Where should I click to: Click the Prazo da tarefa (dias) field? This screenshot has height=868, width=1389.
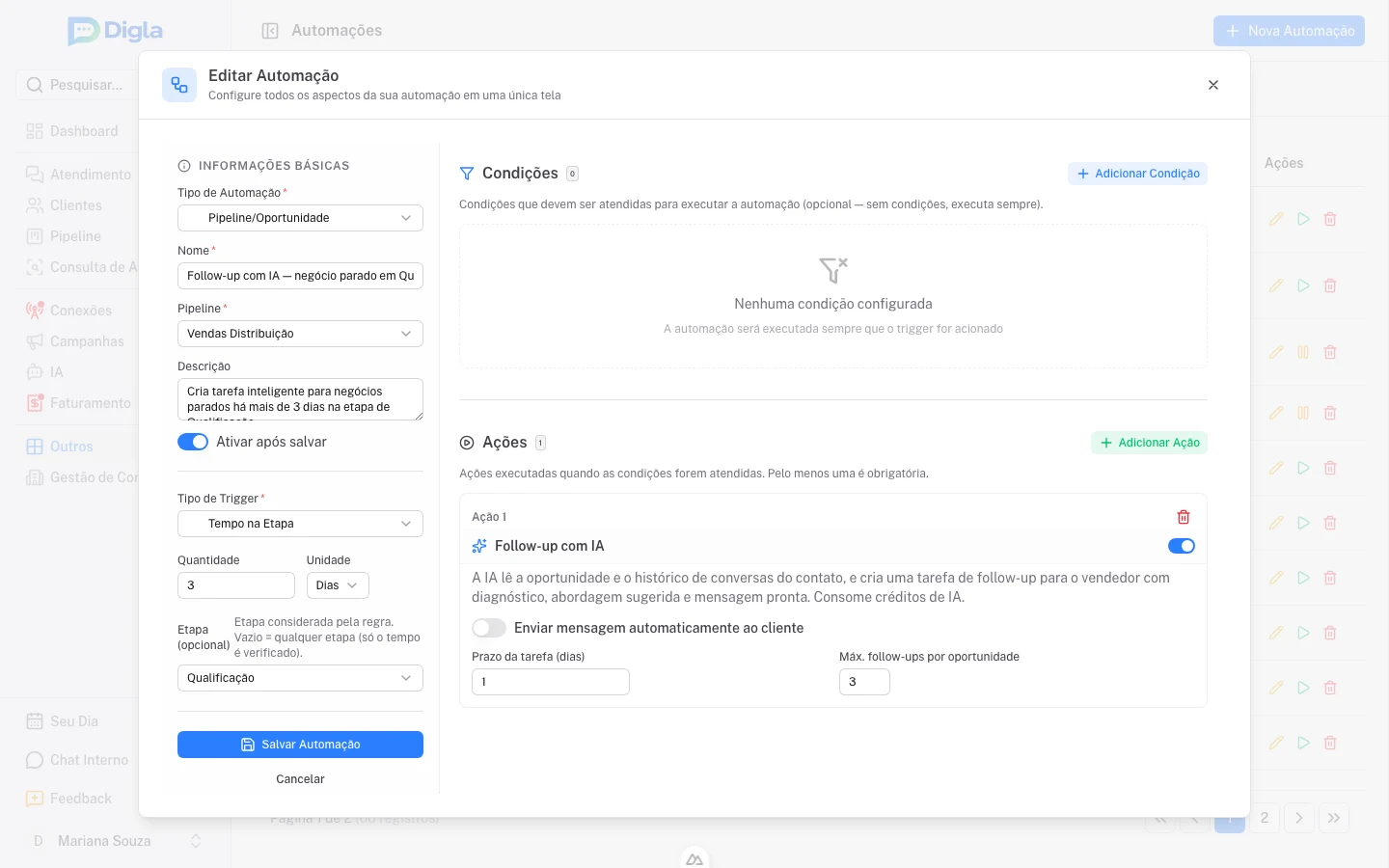[551, 682]
